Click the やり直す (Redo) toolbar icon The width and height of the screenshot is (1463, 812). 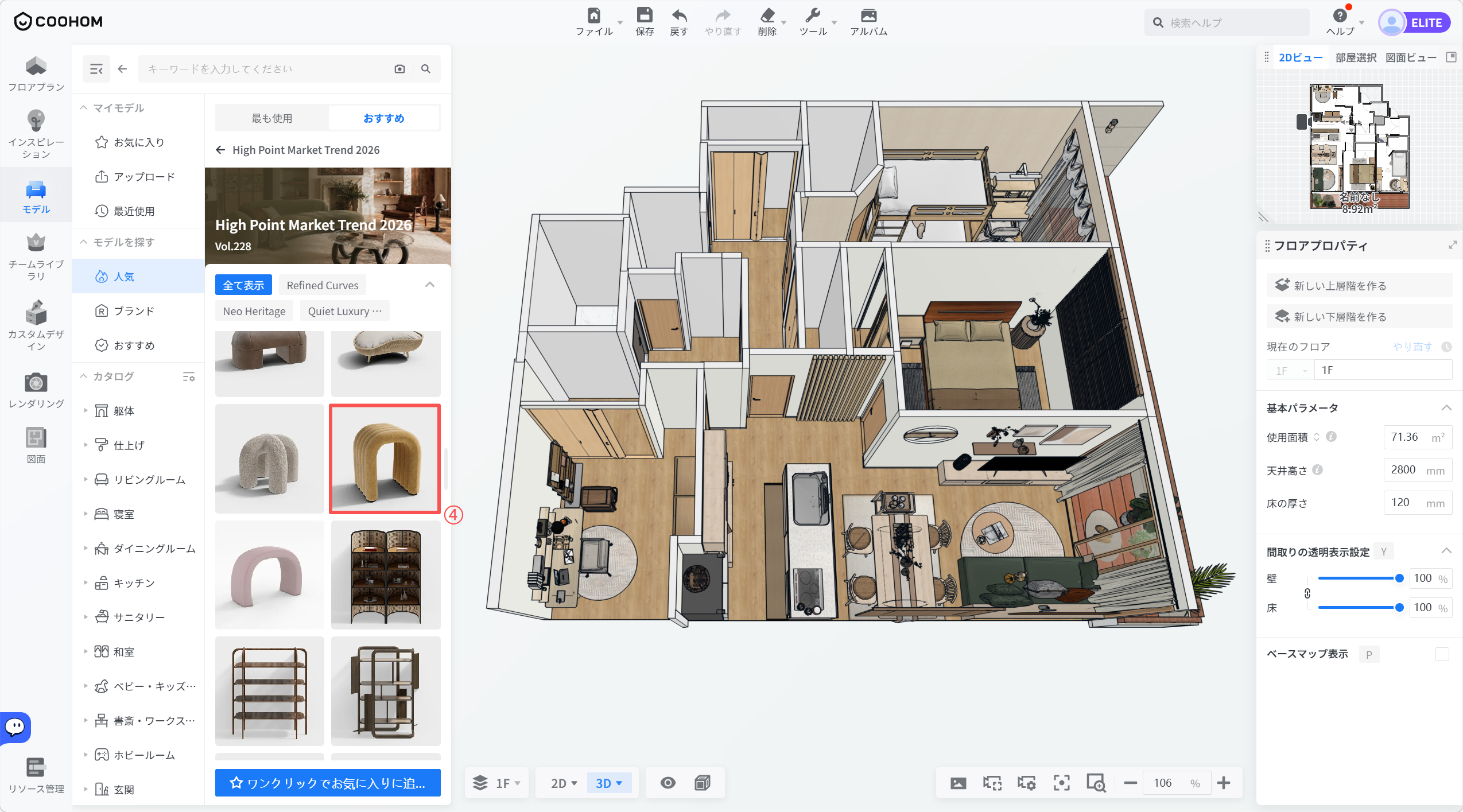coord(723,16)
